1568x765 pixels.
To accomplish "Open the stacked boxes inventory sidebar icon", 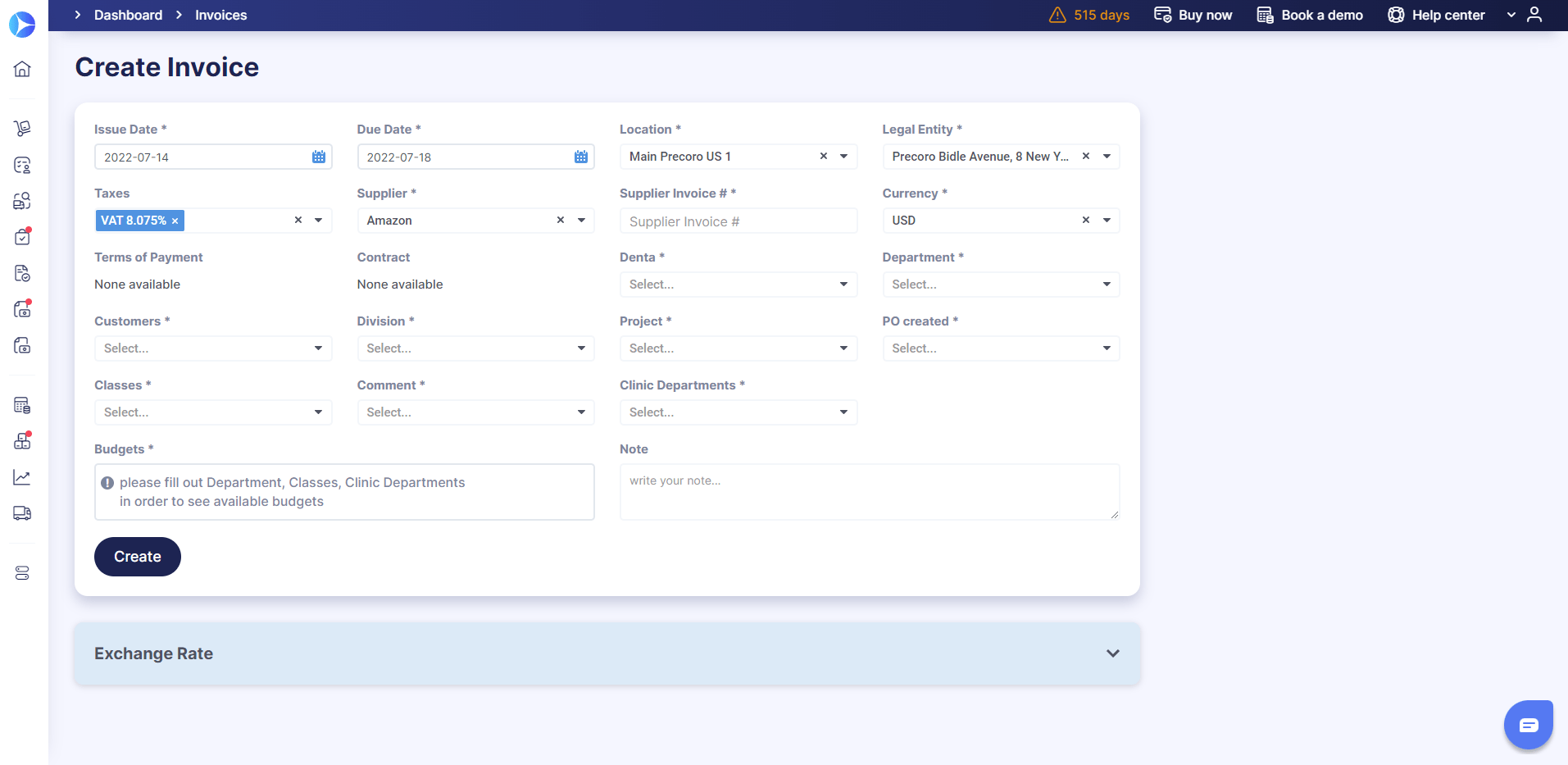I will pyautogui.click(x=22, y=441).
